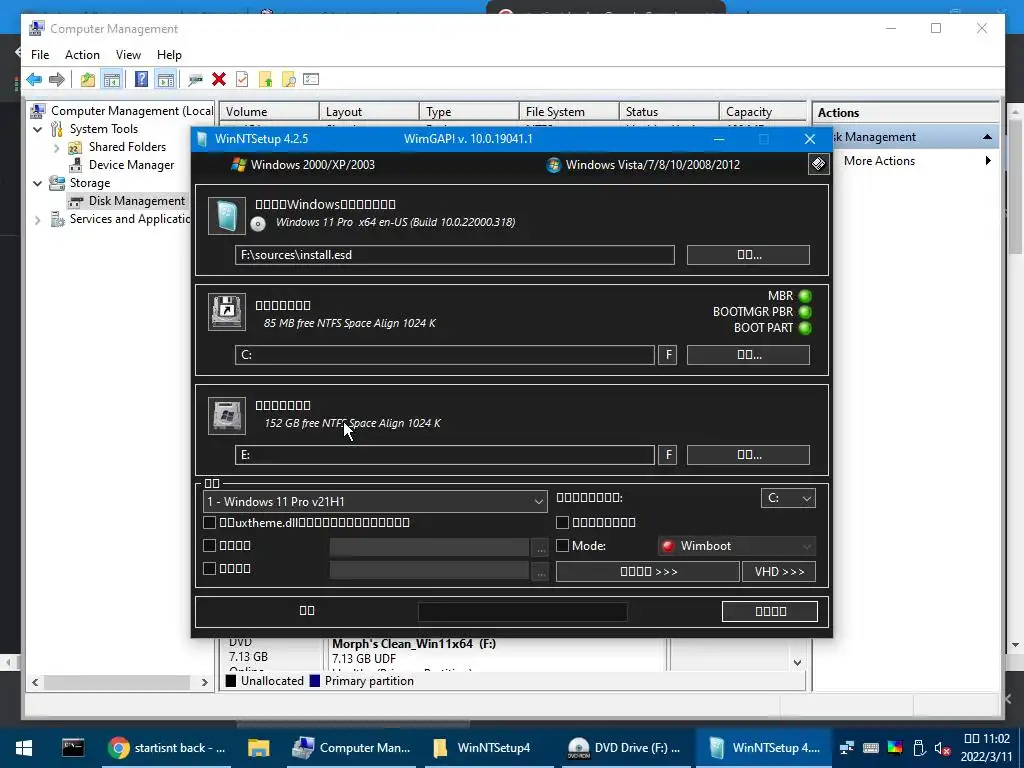1024x768 pixels.
Task: Click the folder with magnifier toolbar icon
Action: [288, 80]
